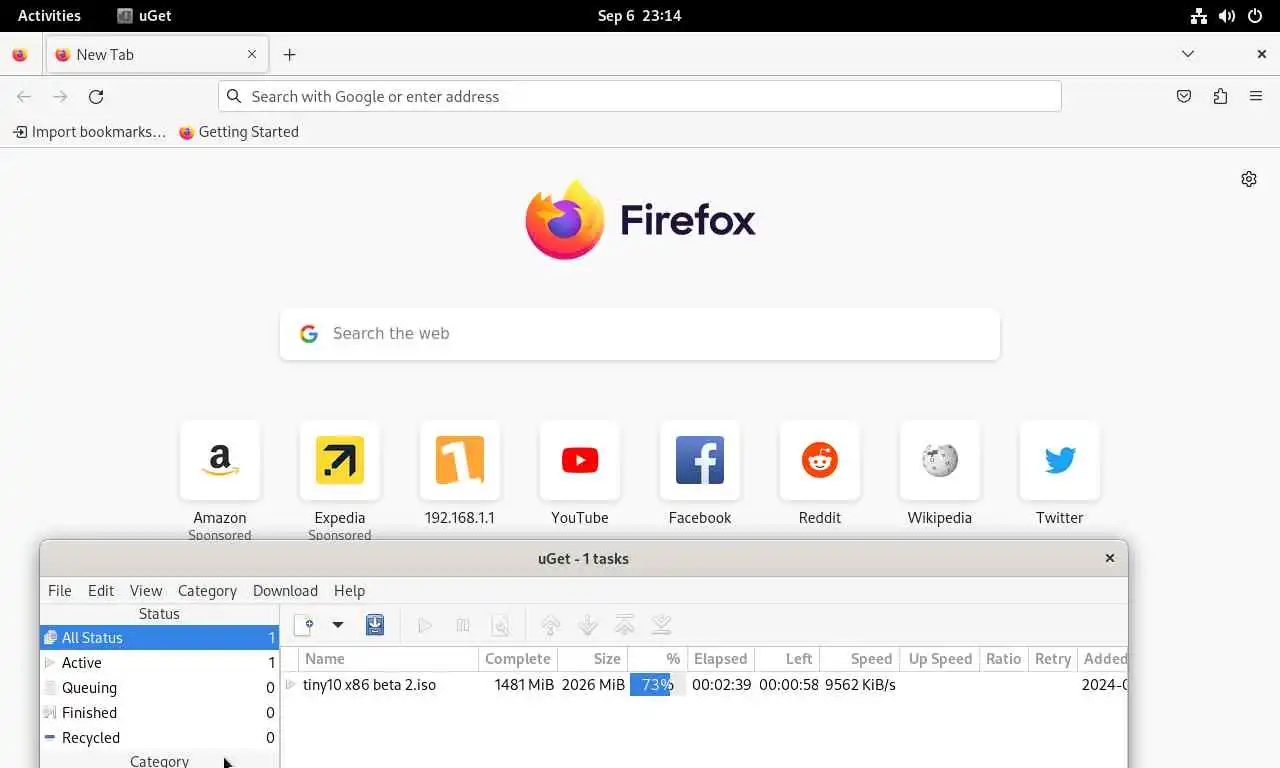Click the Name column header
This screenshot has width=1280, height=768.
389,659
